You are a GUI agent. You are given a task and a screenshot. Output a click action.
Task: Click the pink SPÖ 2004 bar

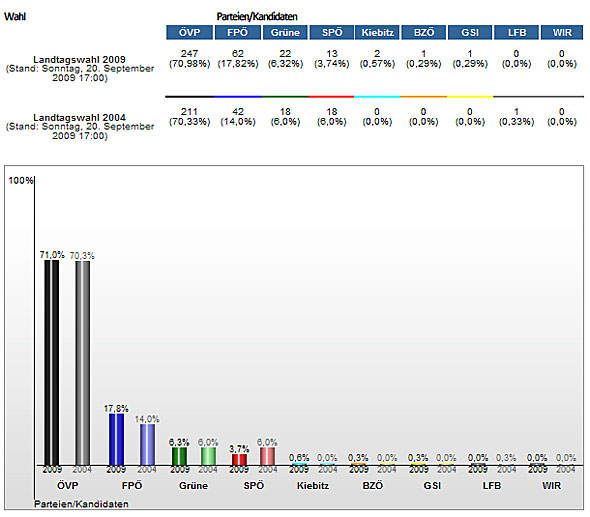267,456
